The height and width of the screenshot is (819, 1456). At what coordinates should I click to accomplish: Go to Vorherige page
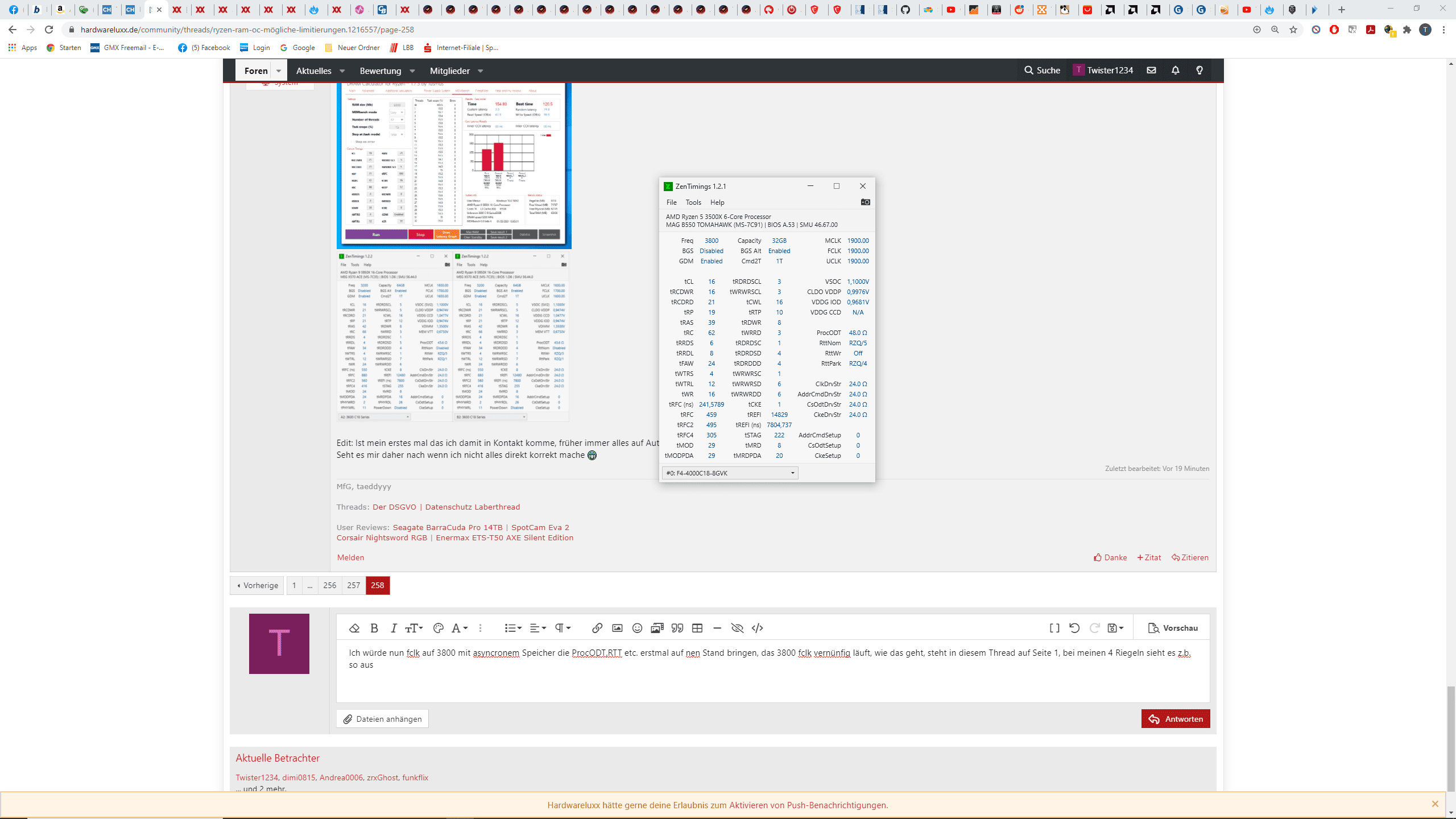pyautogui.click(x=257, y=585)
